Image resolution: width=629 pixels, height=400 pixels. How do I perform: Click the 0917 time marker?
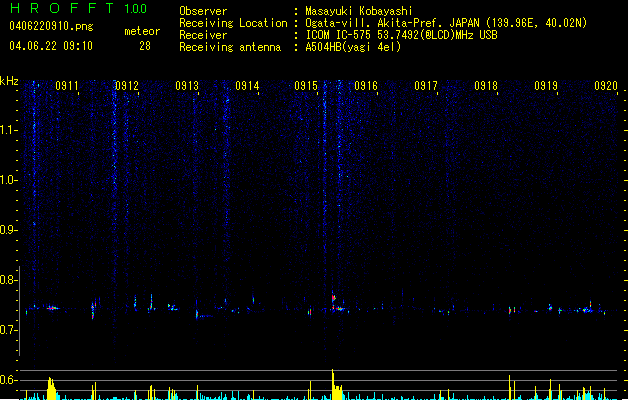point(426,86)
